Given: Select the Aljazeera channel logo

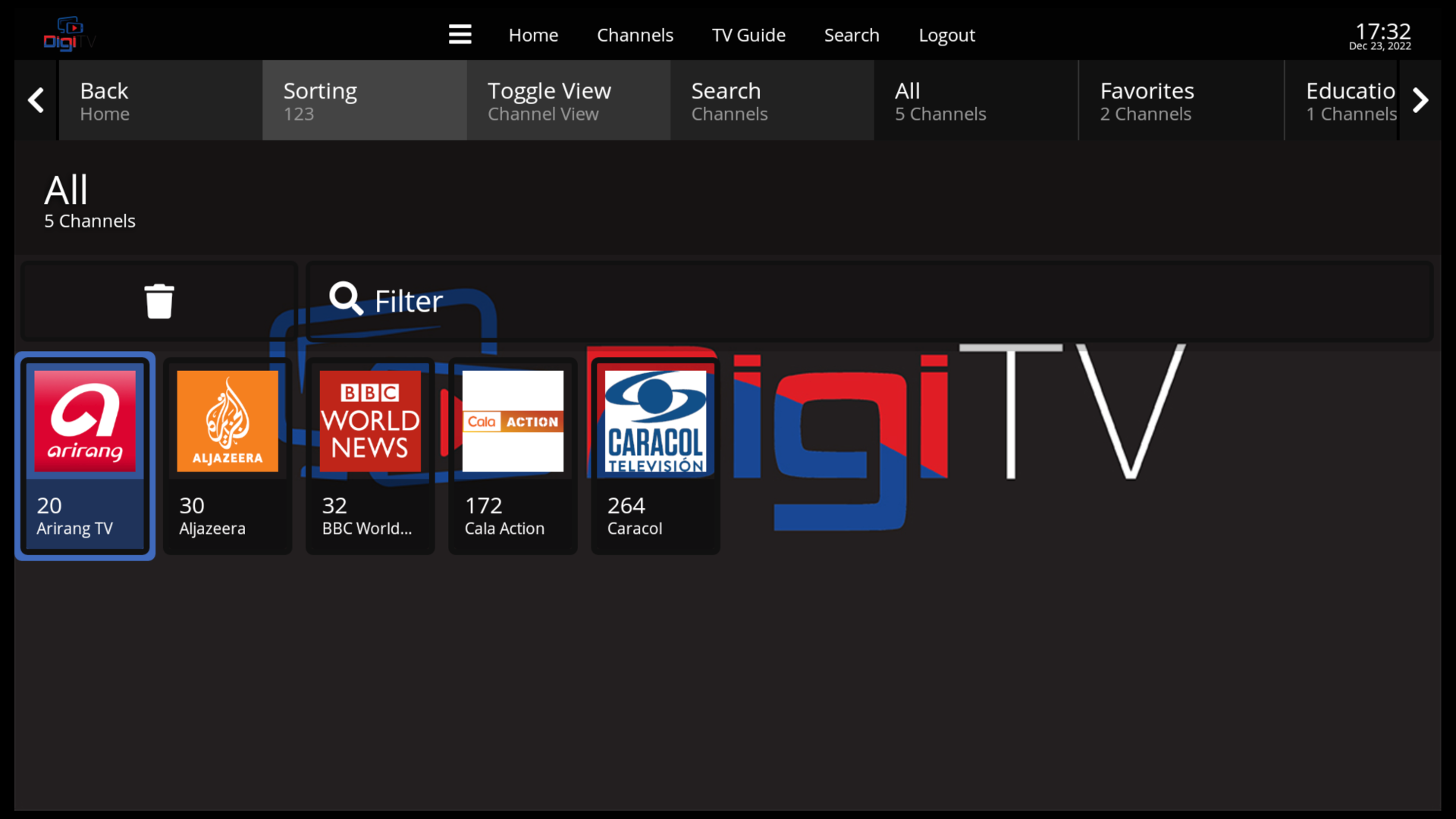Looking at the screenshot, I should click(x=227, y=419).
